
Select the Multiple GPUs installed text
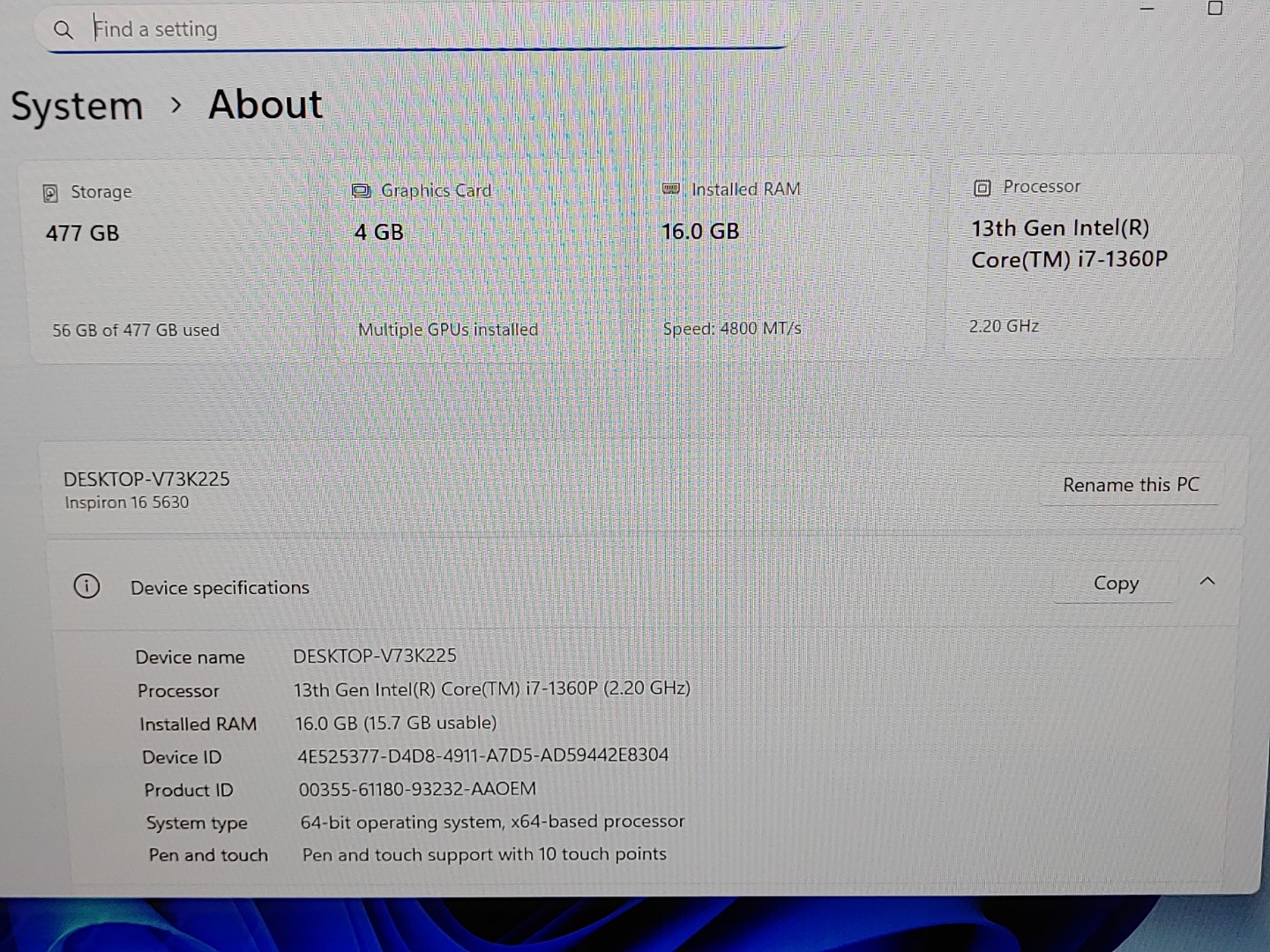pos(447,330)
